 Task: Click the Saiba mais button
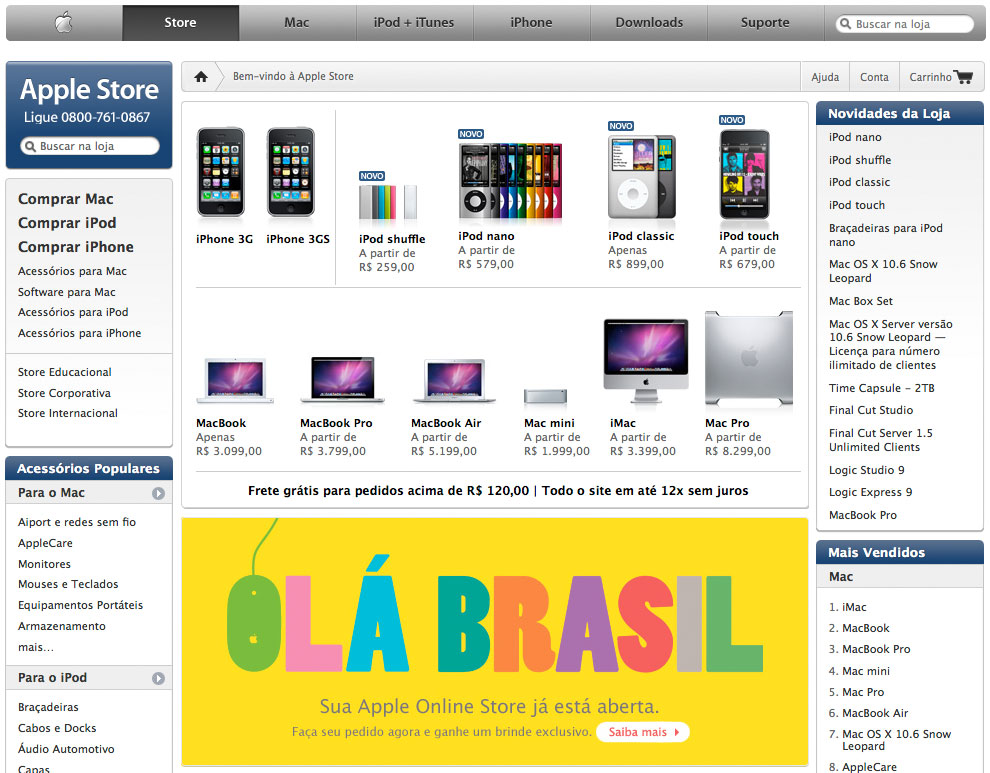[643, 732]
